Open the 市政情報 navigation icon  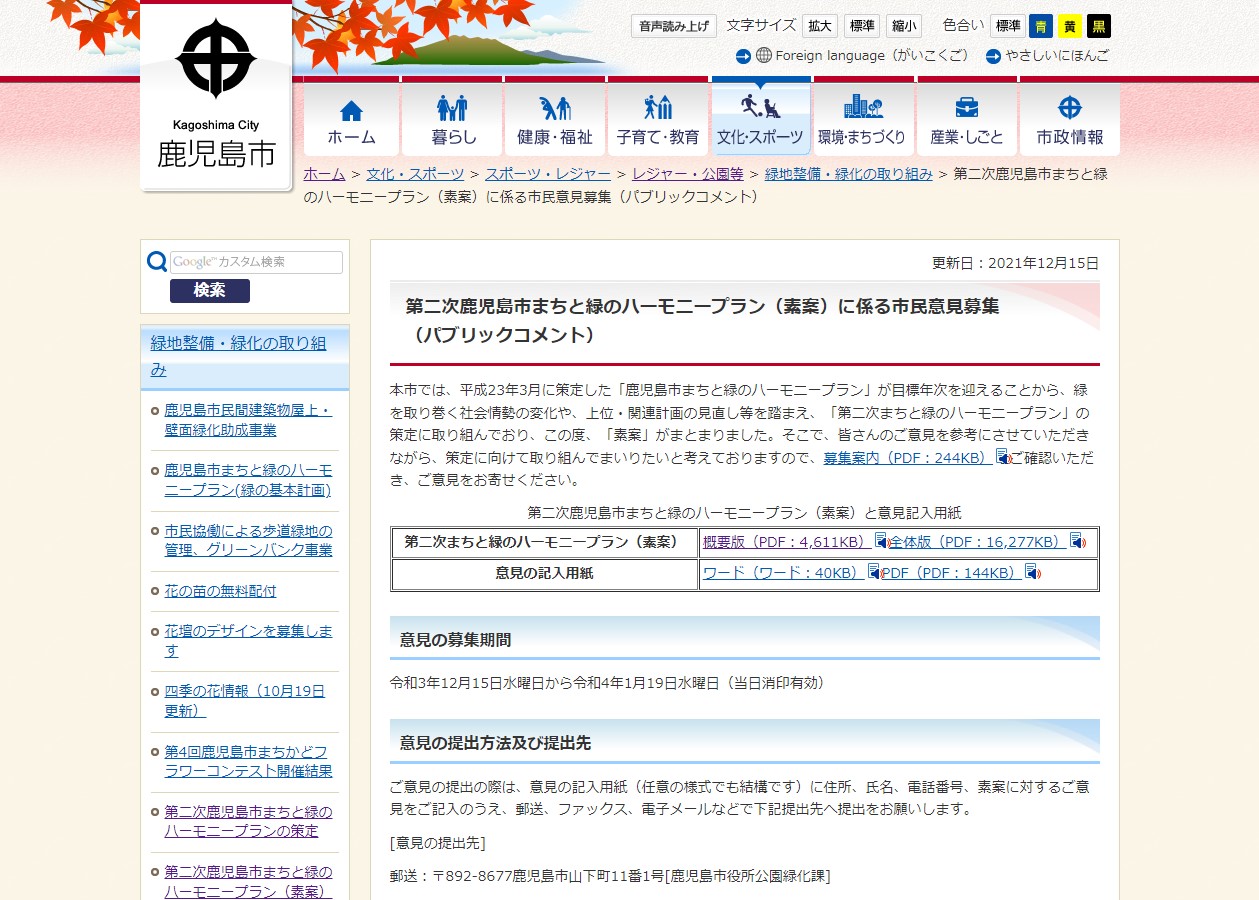[x=1068, y=107]
